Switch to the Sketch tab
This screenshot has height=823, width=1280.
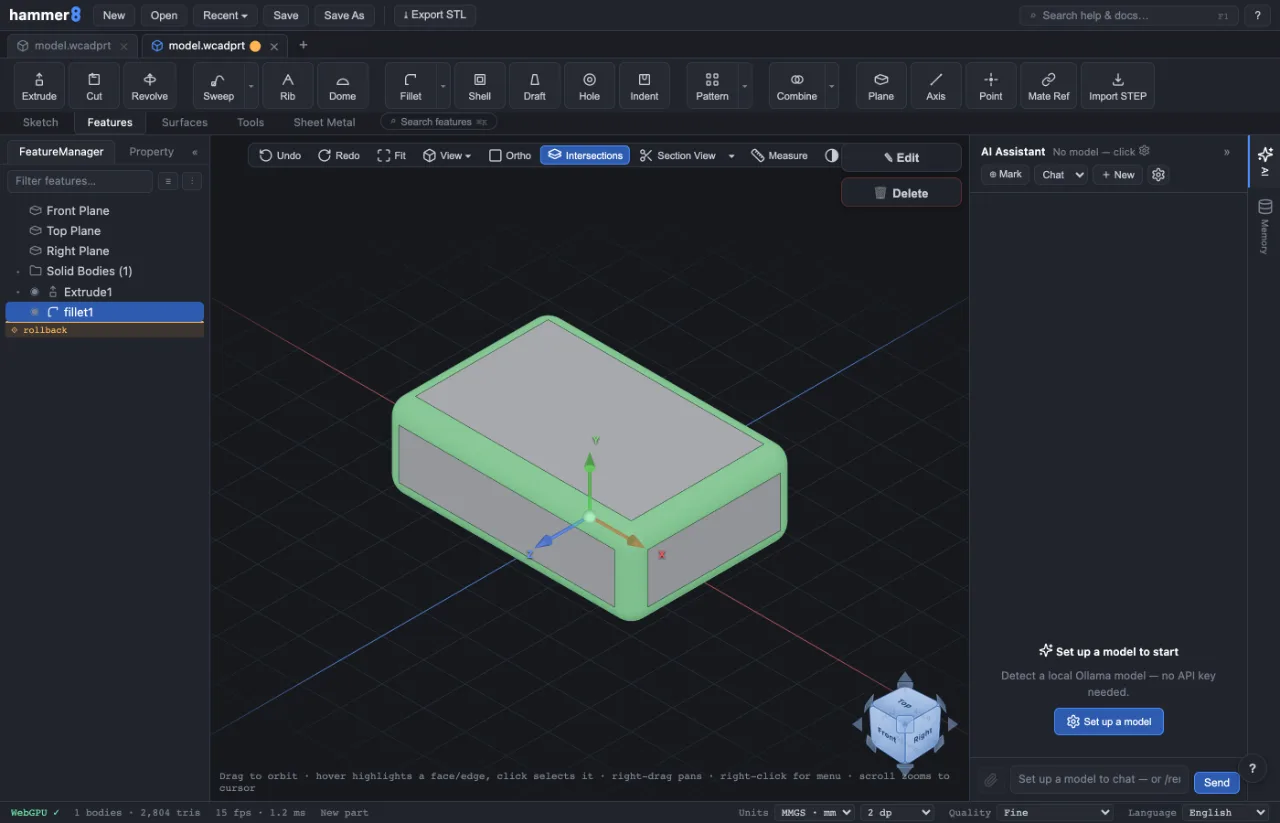41,122
